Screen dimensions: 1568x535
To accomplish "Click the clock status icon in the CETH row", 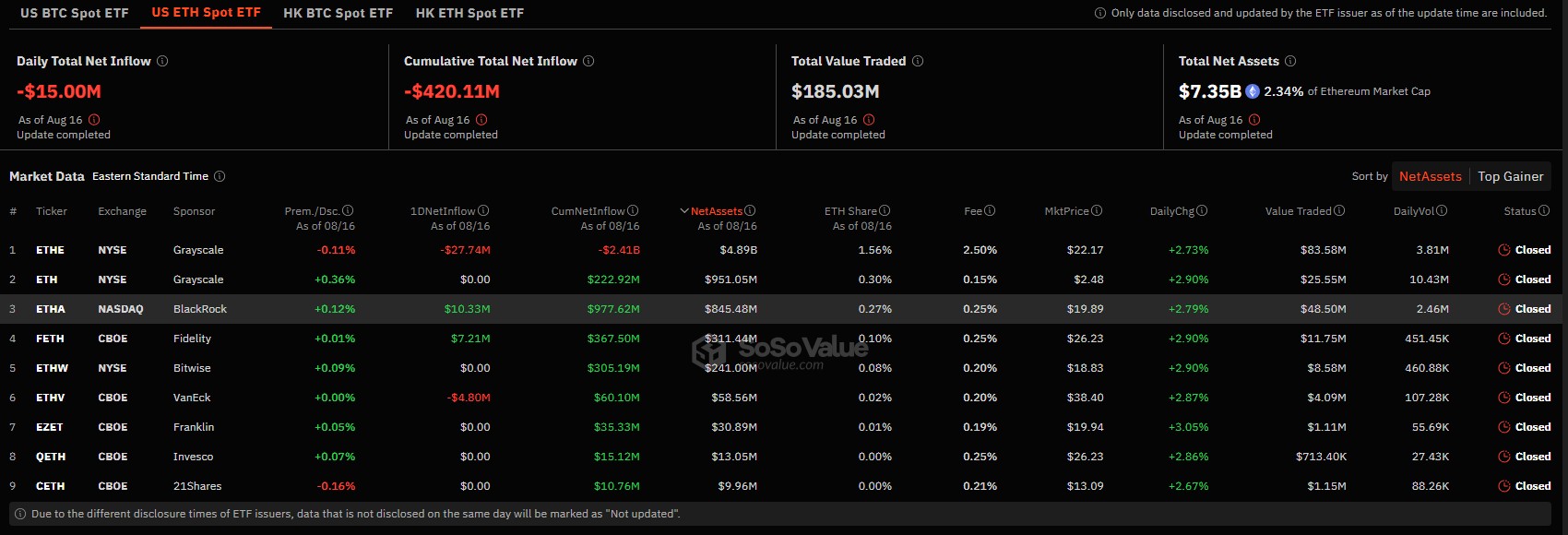I will (1504, 486).
